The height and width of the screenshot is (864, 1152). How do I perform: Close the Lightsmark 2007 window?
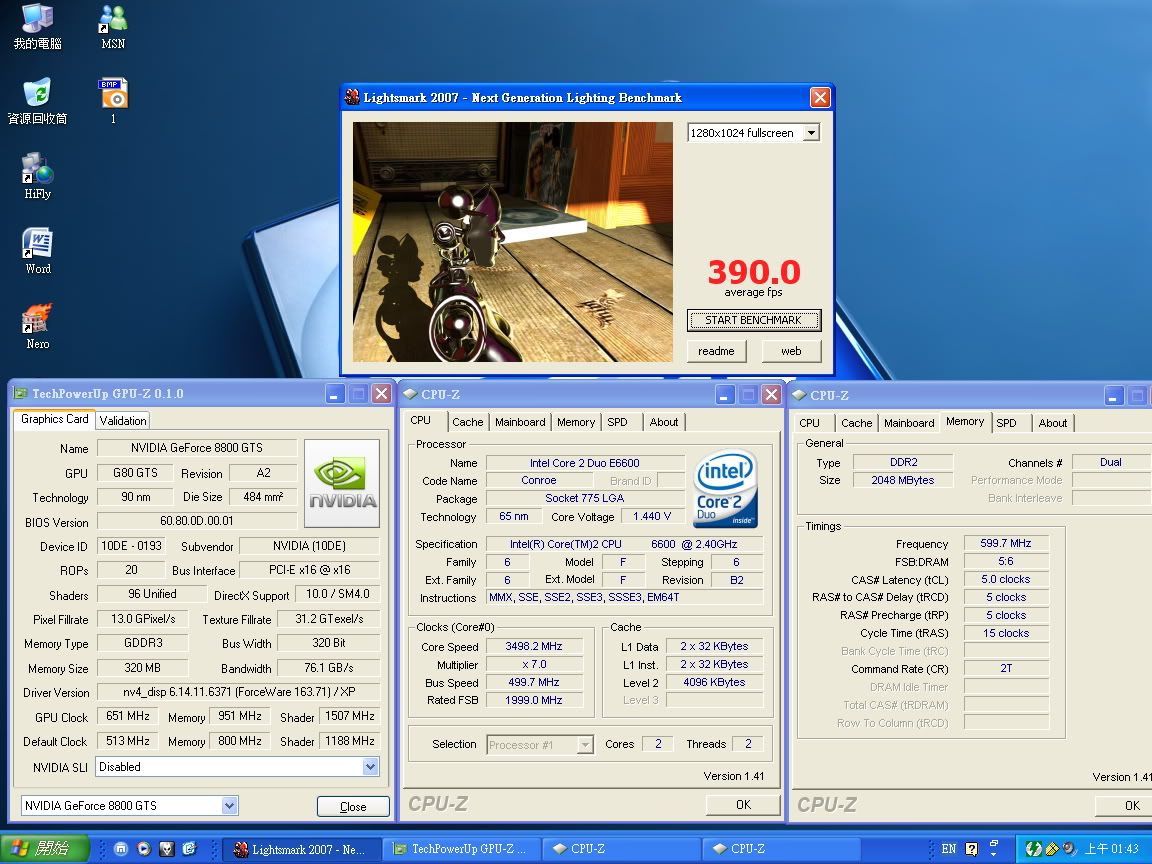pyautogui.click(x=820, y=98)
